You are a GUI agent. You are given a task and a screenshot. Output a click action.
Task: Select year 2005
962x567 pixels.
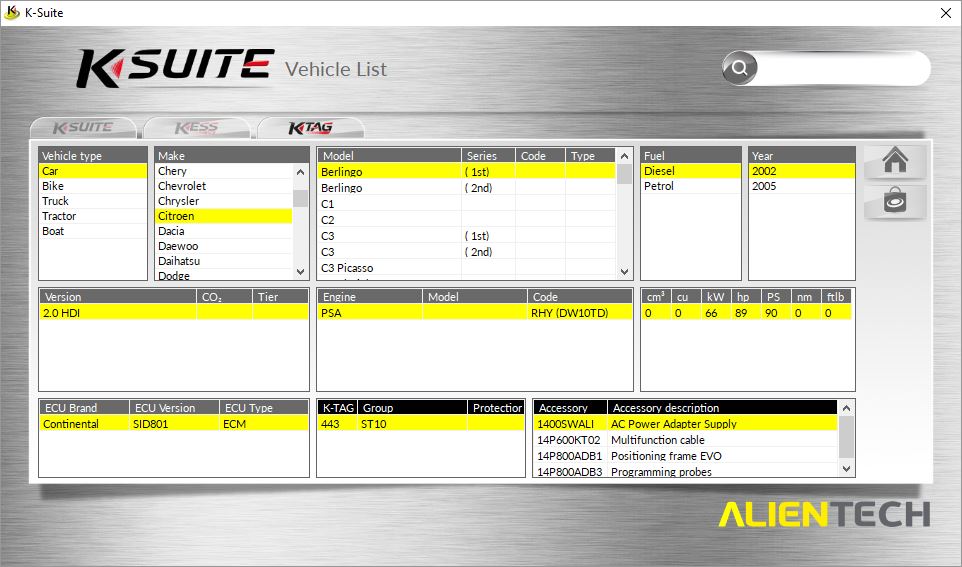point(765,186)
